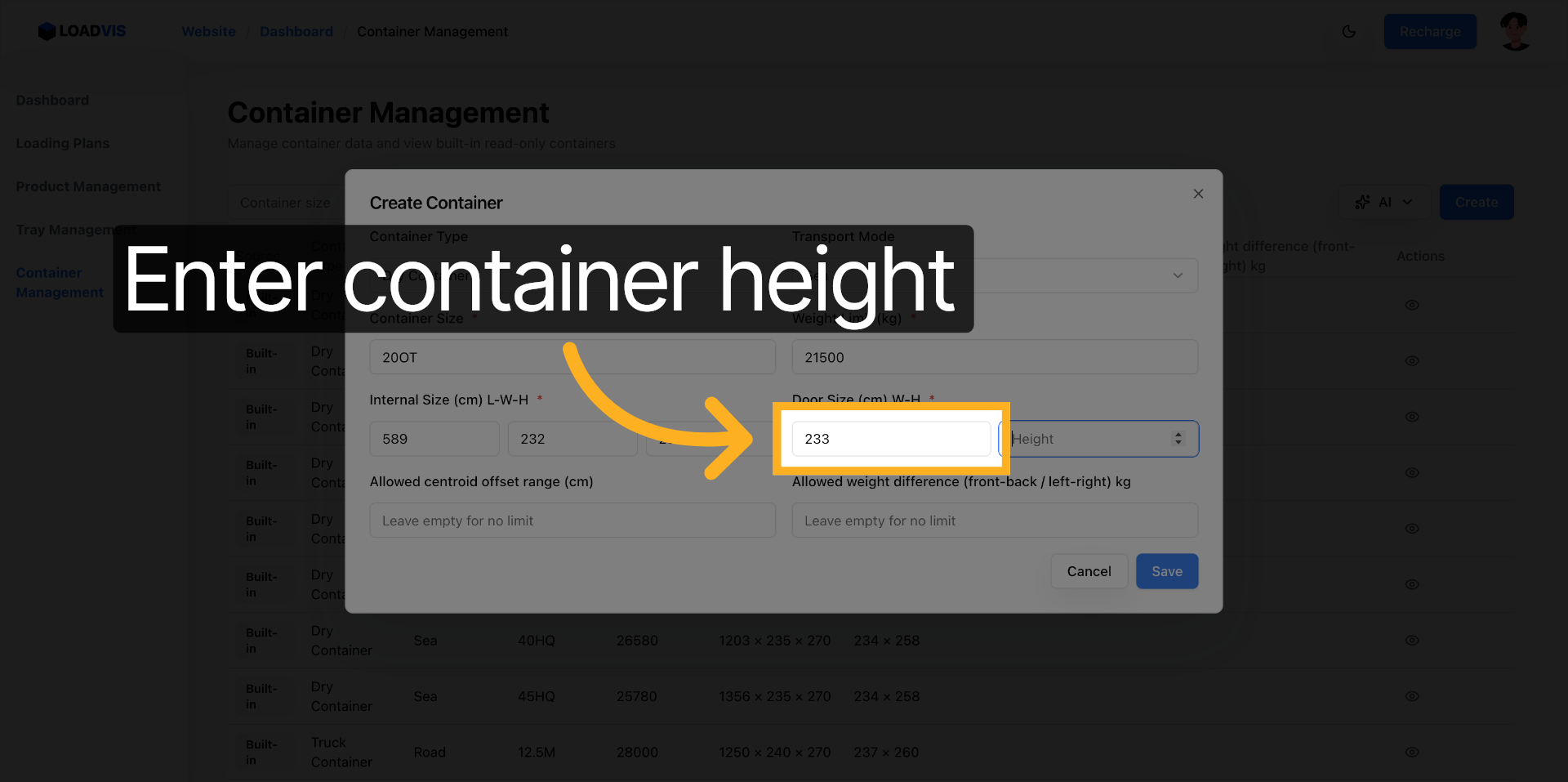Click the door Height field stepper arrows
This screenshot has width=1568, height=782.
[1178, 439]
